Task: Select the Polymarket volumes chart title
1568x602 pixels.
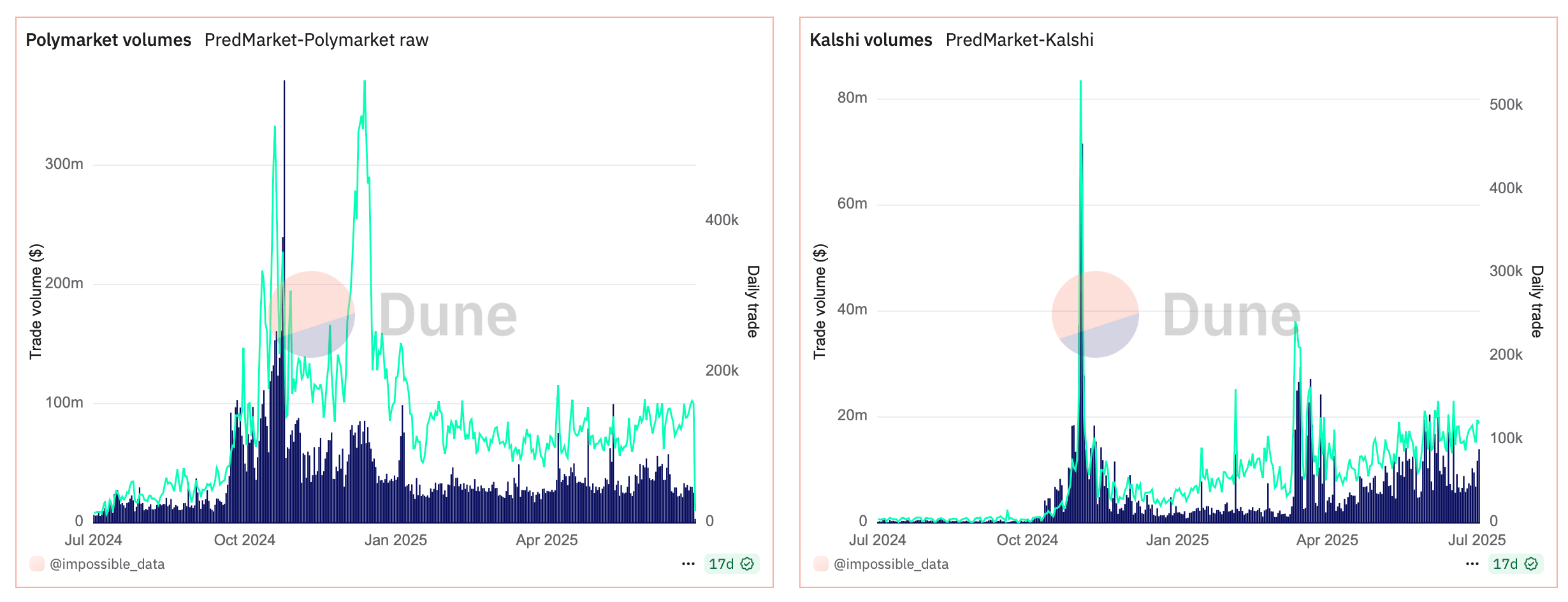Action: [x=108, y=40]
